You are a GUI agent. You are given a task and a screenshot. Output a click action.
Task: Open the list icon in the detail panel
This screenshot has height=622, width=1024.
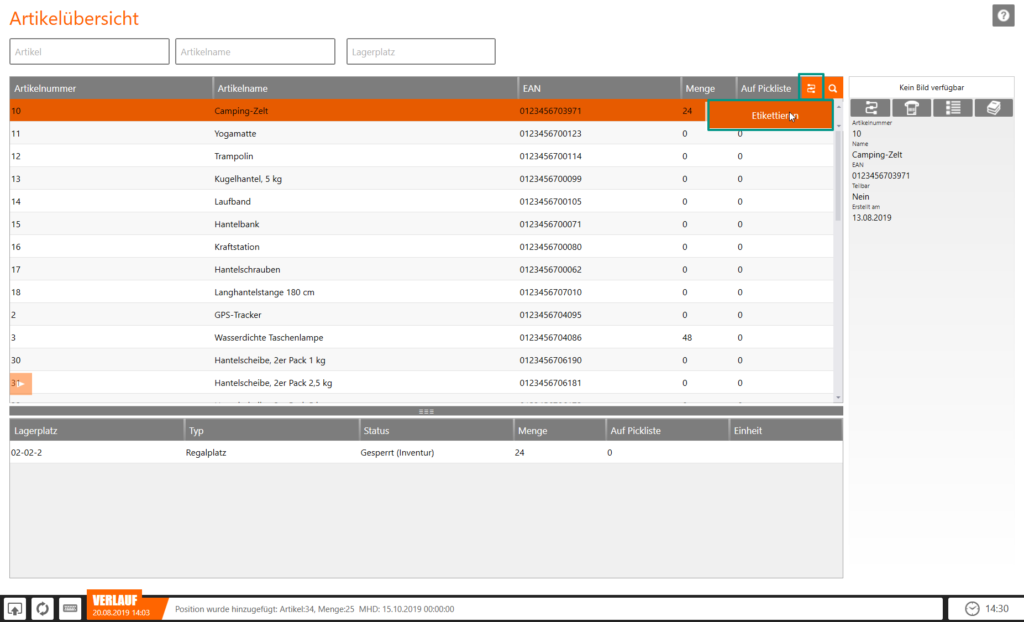coord(951,107)
